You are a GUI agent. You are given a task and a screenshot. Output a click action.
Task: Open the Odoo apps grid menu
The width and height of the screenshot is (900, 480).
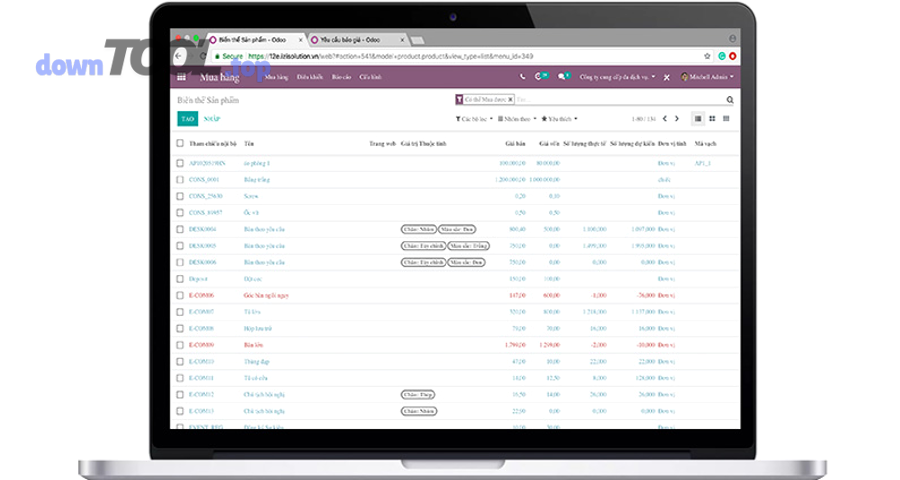click(x=181, y=76)
